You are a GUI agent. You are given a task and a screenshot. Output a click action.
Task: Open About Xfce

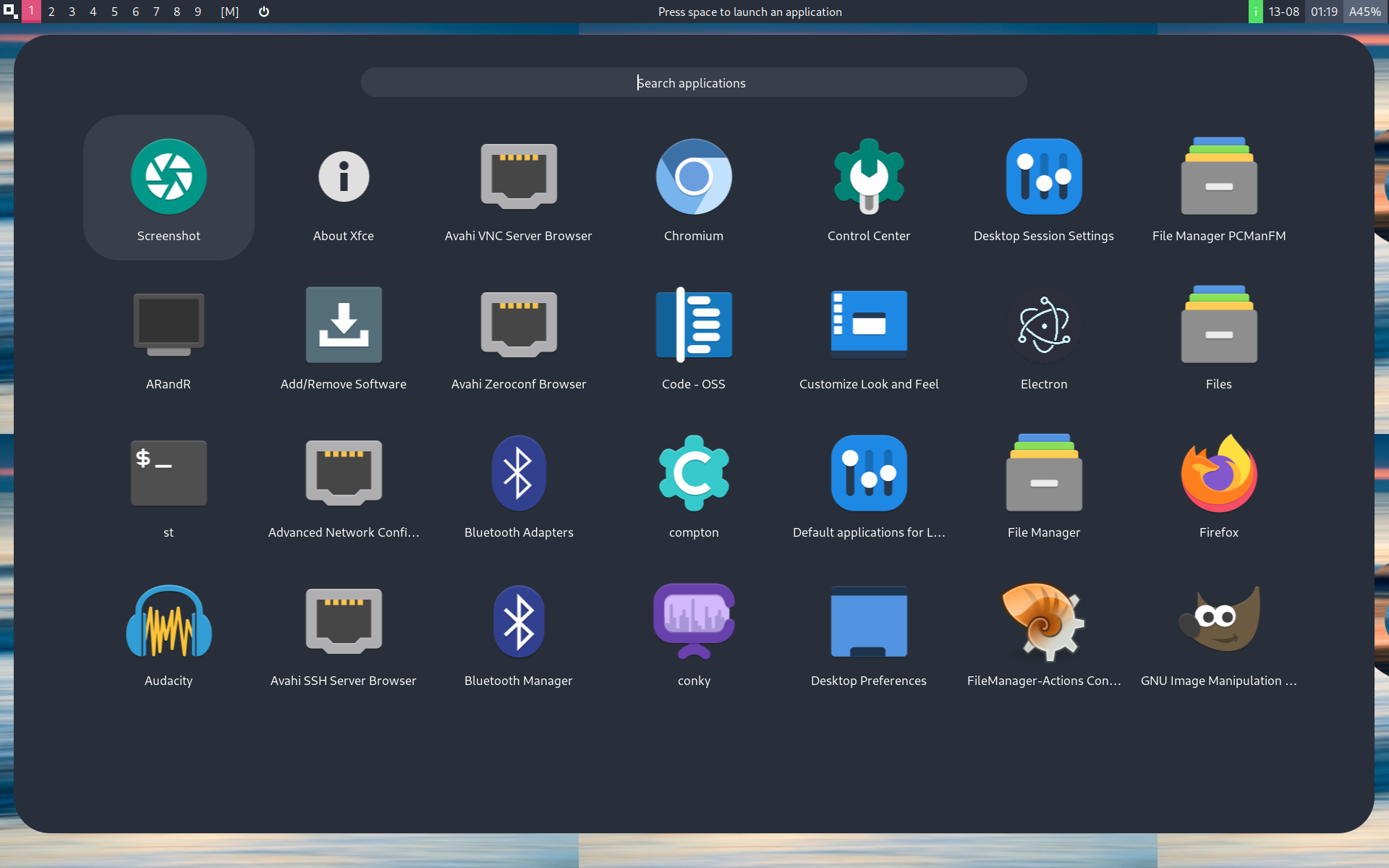point(344,188)
